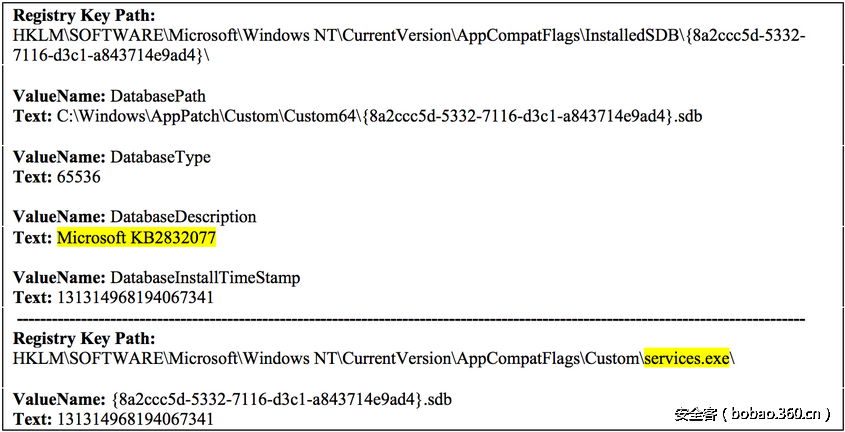Click the dashed separator line
Image resolution: width=845 pixels, height=432 pixels.
coord(410,319)
